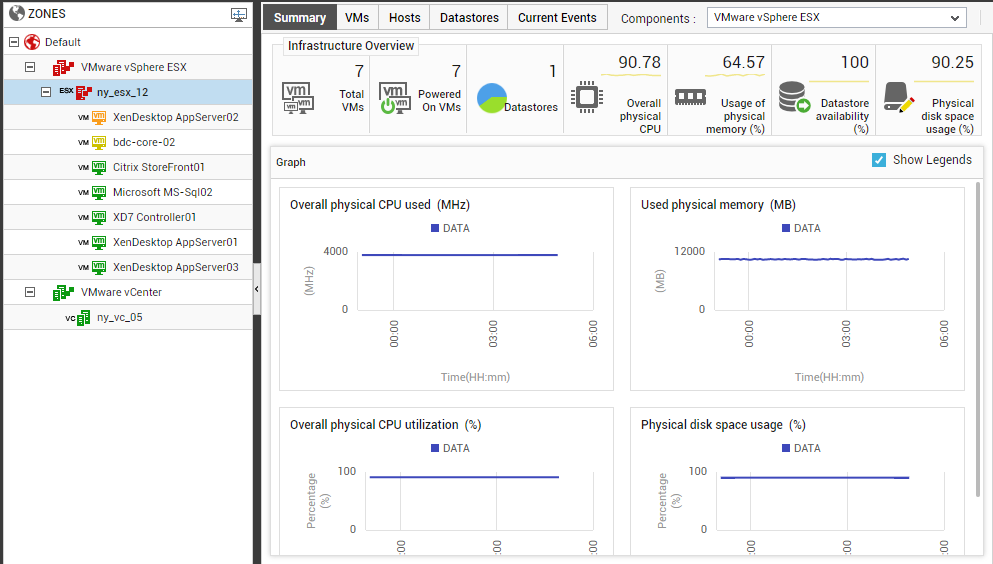Click the VMware vSphere ESX server icon

tap(63, 67)
